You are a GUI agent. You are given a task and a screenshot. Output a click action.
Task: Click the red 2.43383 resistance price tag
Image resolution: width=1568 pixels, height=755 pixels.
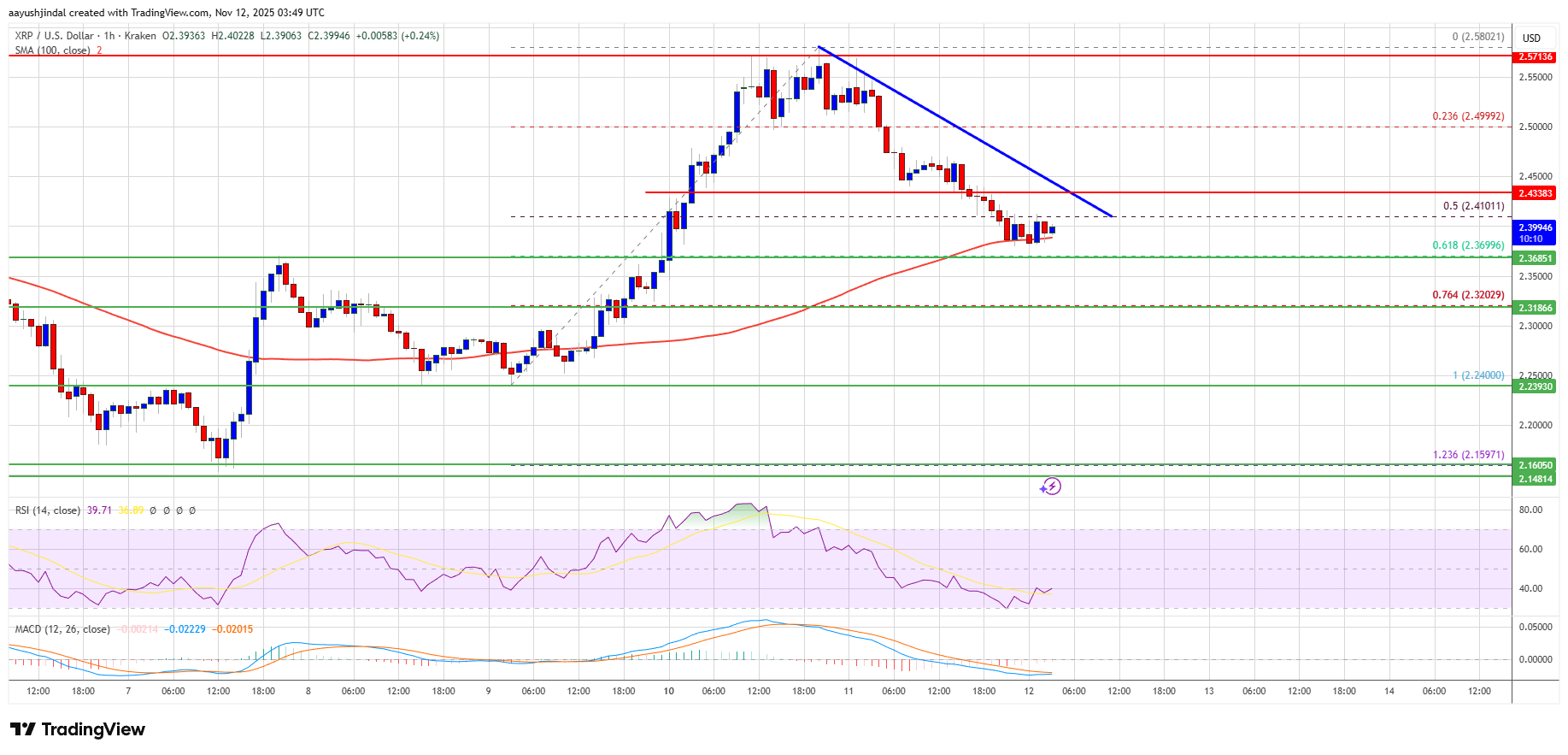[x=1535, y=193]
